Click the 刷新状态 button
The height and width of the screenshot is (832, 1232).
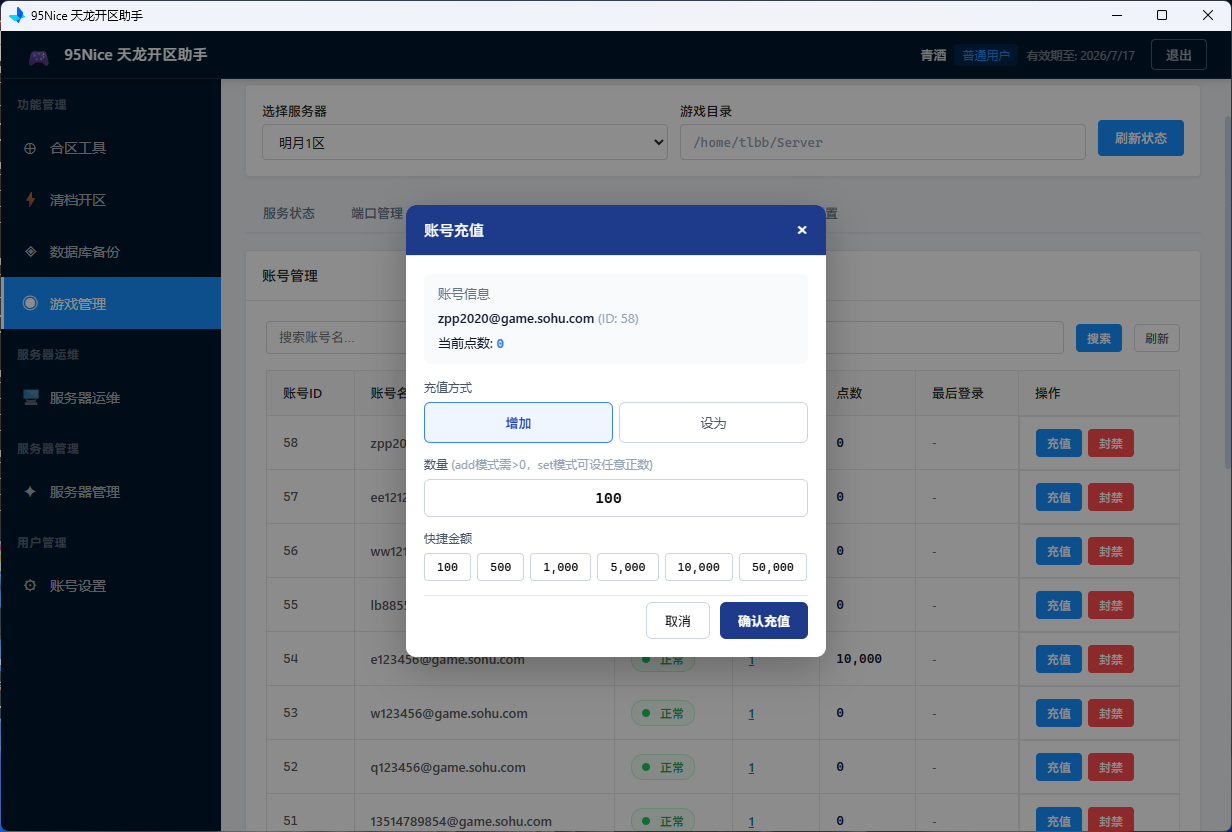tap(1141, 138)
